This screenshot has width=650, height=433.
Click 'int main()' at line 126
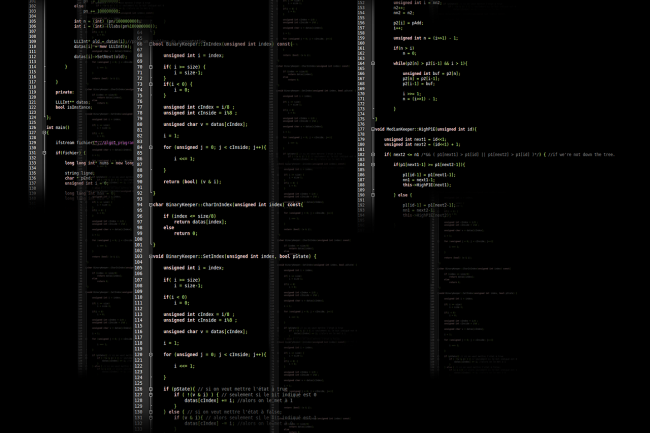pos(58,128)
